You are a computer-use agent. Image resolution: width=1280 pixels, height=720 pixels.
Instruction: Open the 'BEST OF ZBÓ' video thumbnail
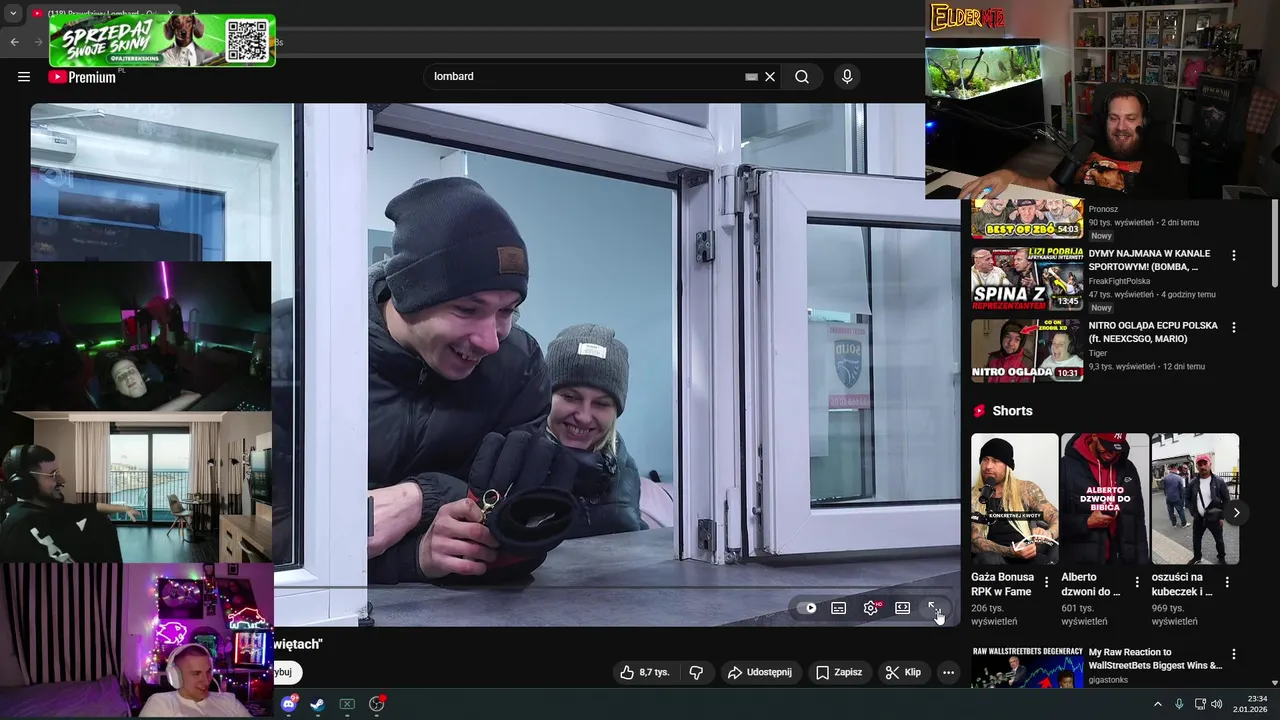[1027, 218]
